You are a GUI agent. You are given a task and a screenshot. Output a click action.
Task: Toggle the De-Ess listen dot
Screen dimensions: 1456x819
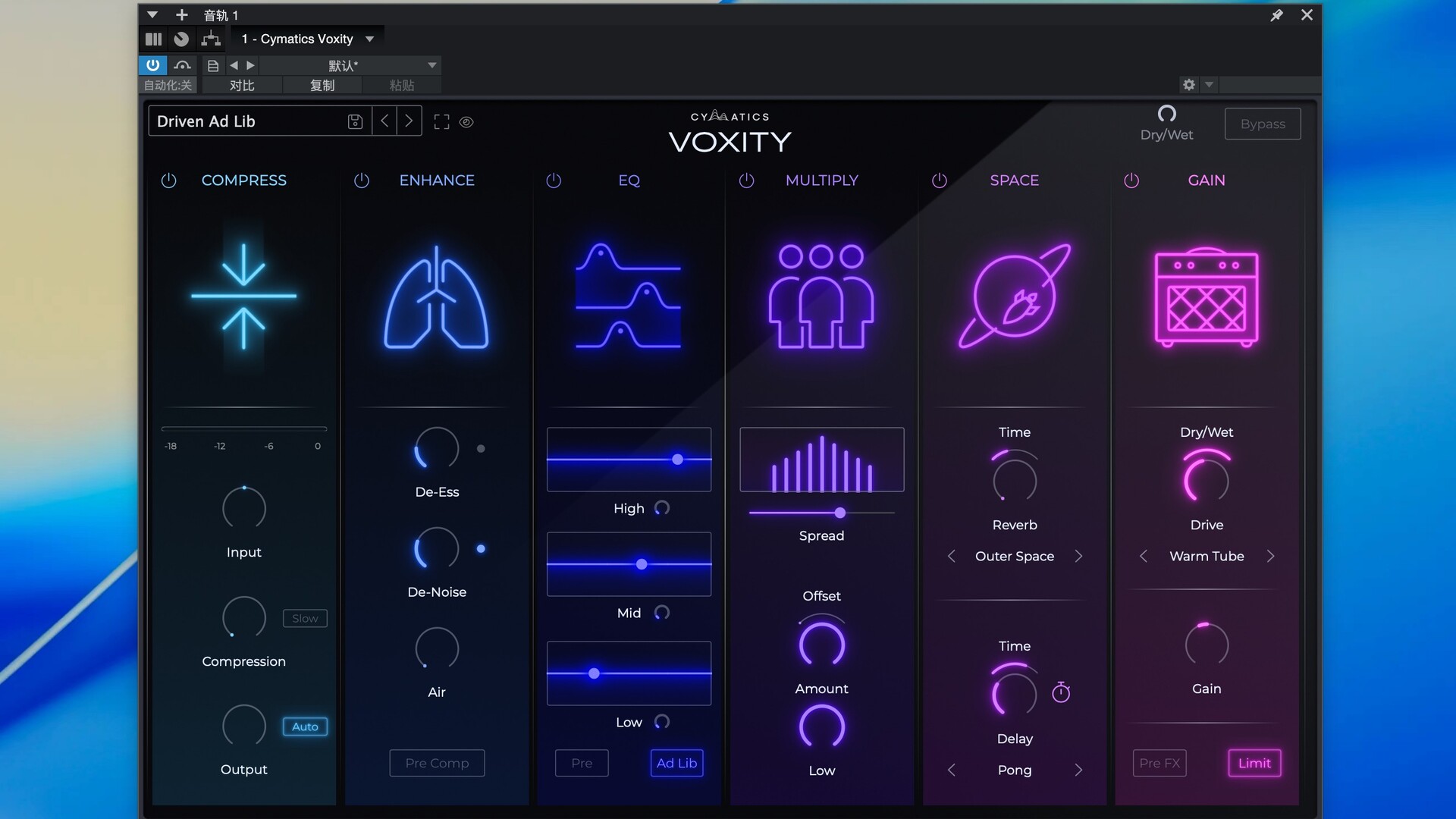[x=481, y=449]
